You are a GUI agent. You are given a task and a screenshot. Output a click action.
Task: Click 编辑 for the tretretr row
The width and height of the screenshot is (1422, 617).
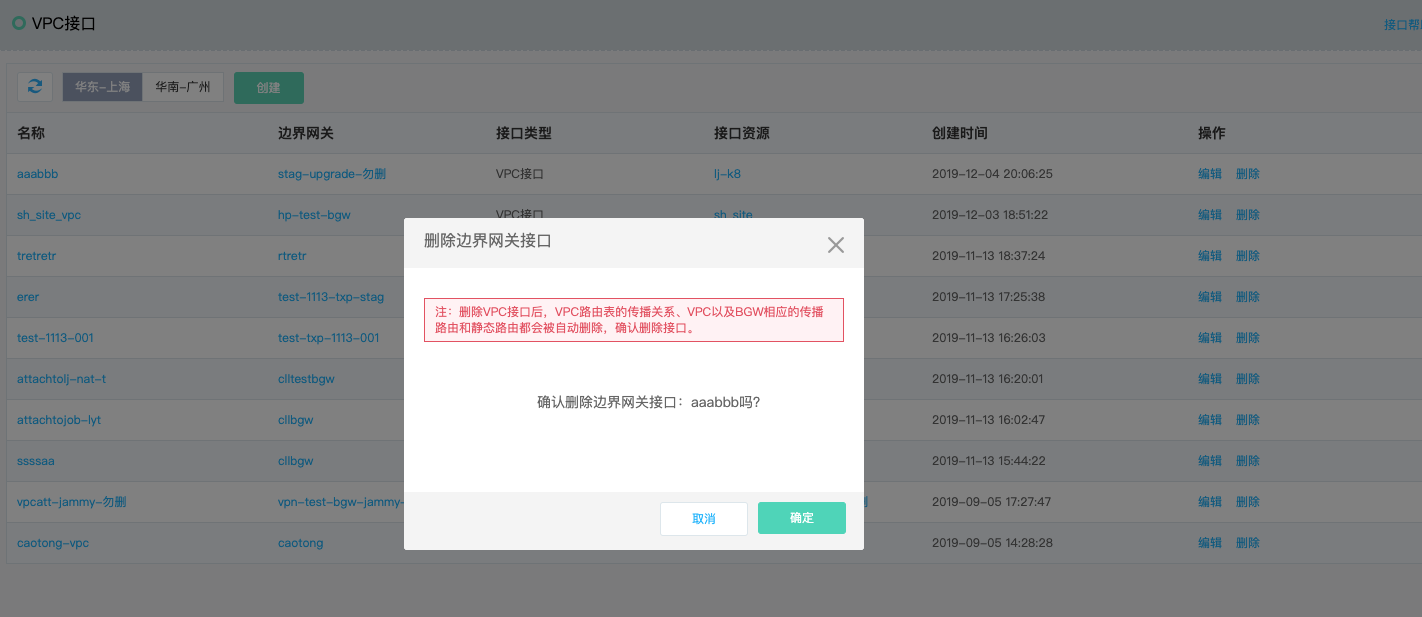coord(1210,255)
